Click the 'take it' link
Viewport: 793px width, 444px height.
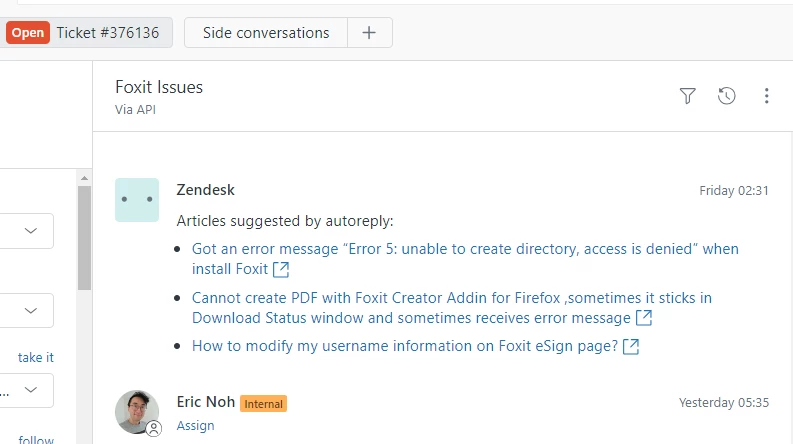pyautogui.click(x=36, y=357)
